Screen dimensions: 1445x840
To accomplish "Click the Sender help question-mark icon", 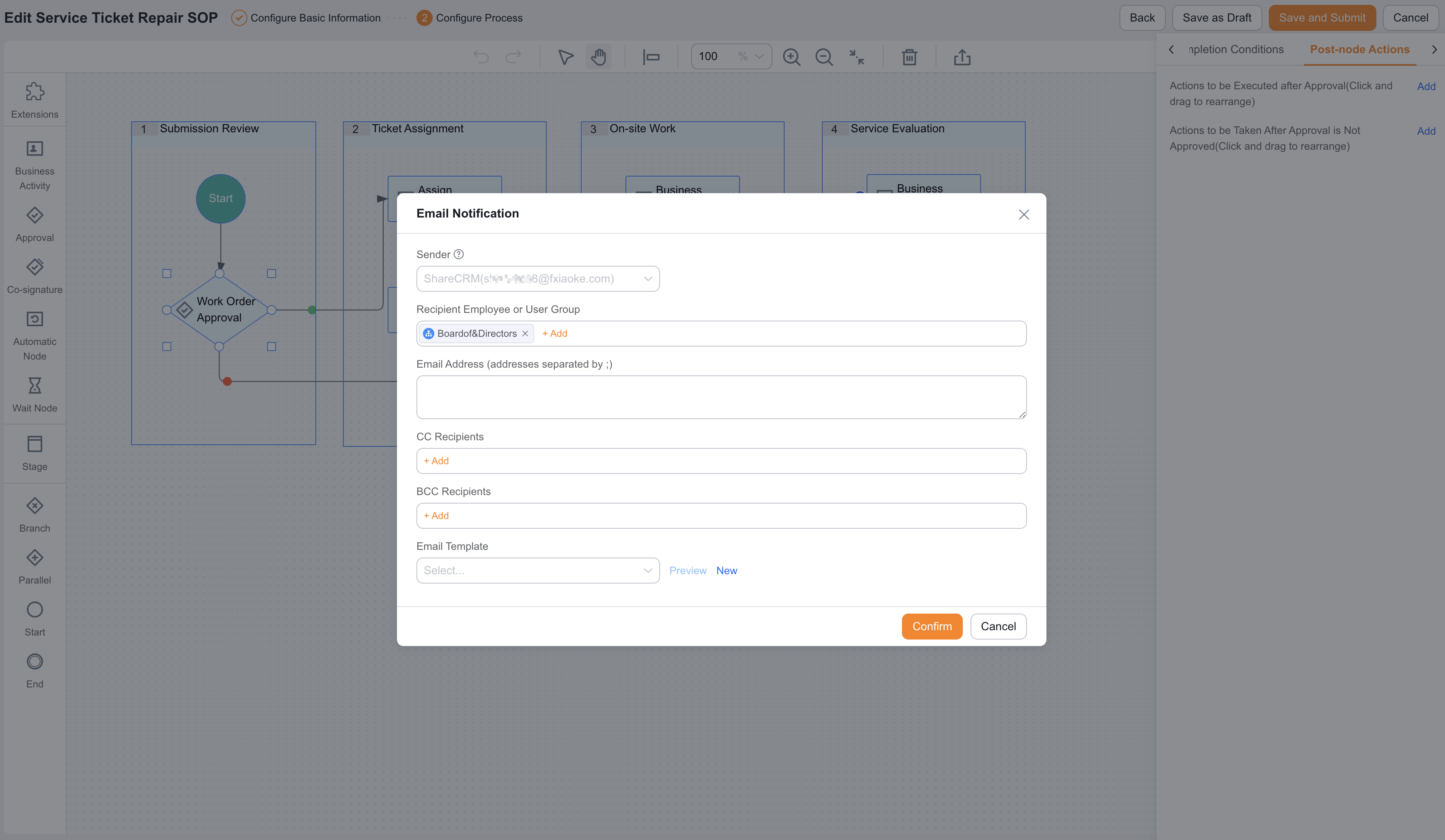I will click(459, 254).
